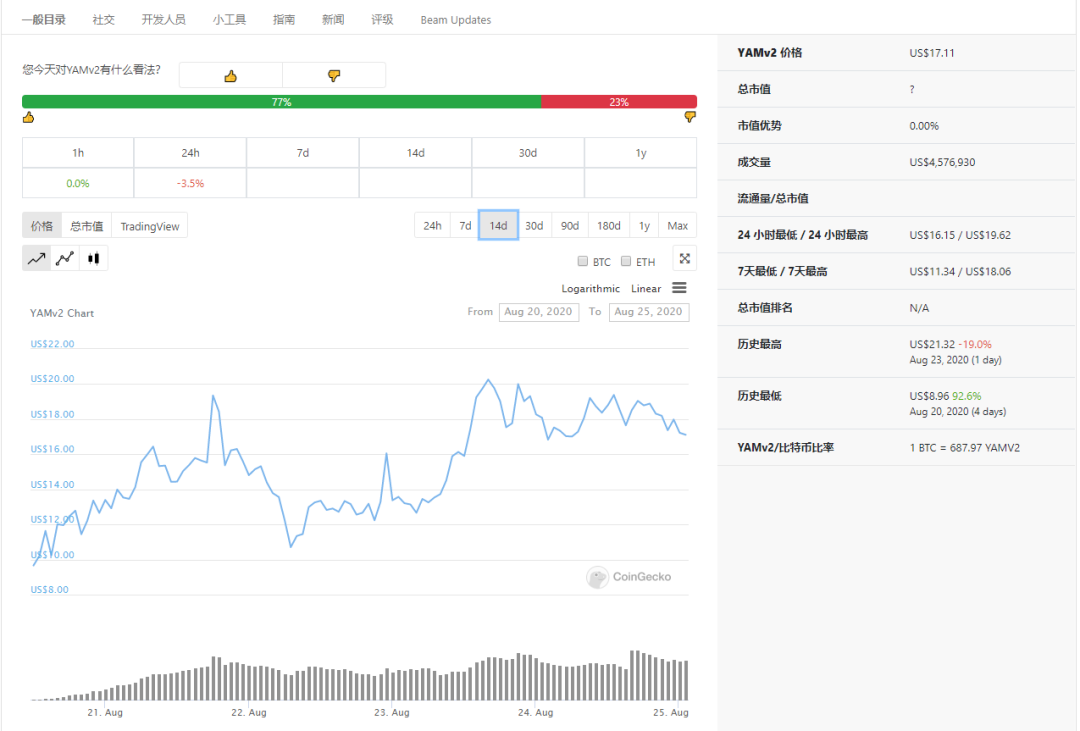Switch to the 总市值 chart tab

point(87,226)
